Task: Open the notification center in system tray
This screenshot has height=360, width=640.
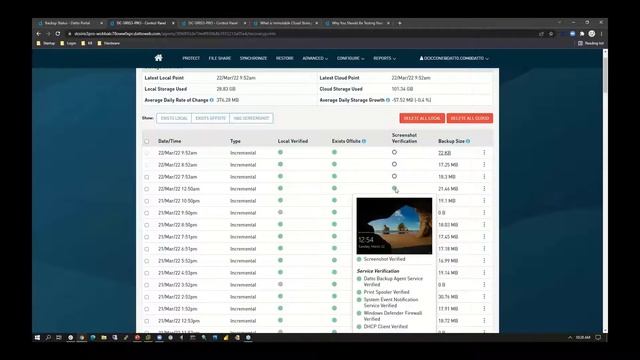Action: [x=598, y=338]
